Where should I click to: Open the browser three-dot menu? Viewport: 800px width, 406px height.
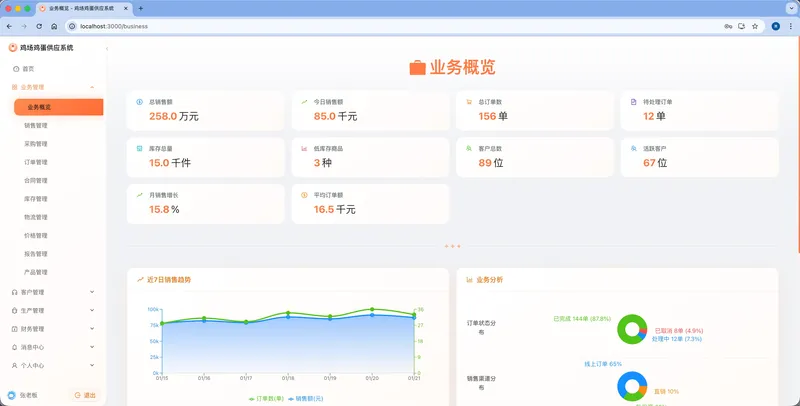pyautogui.click(x=790, y=26)
